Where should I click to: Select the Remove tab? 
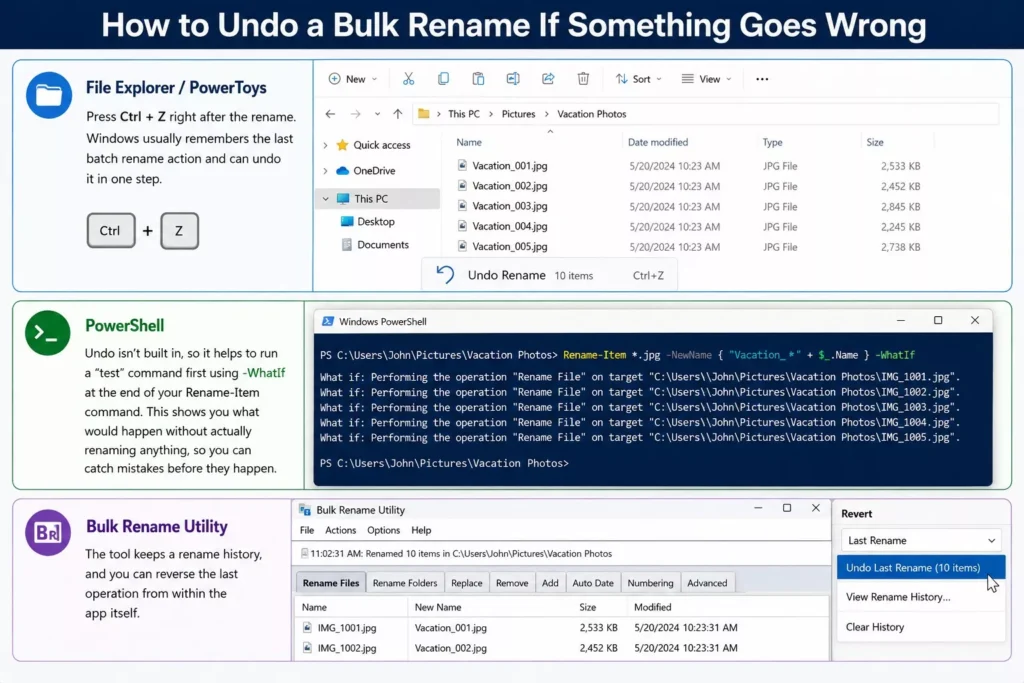(511, 582)
